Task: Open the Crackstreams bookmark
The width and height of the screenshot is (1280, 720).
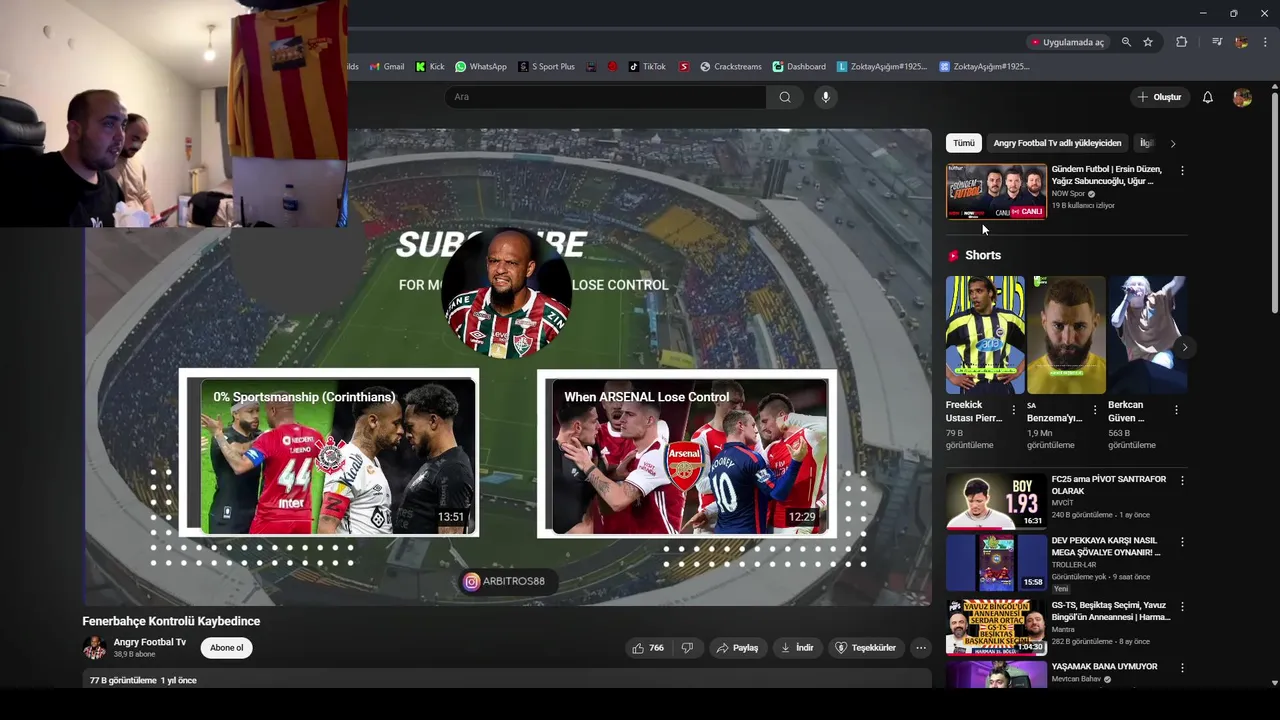Action: 731,67
